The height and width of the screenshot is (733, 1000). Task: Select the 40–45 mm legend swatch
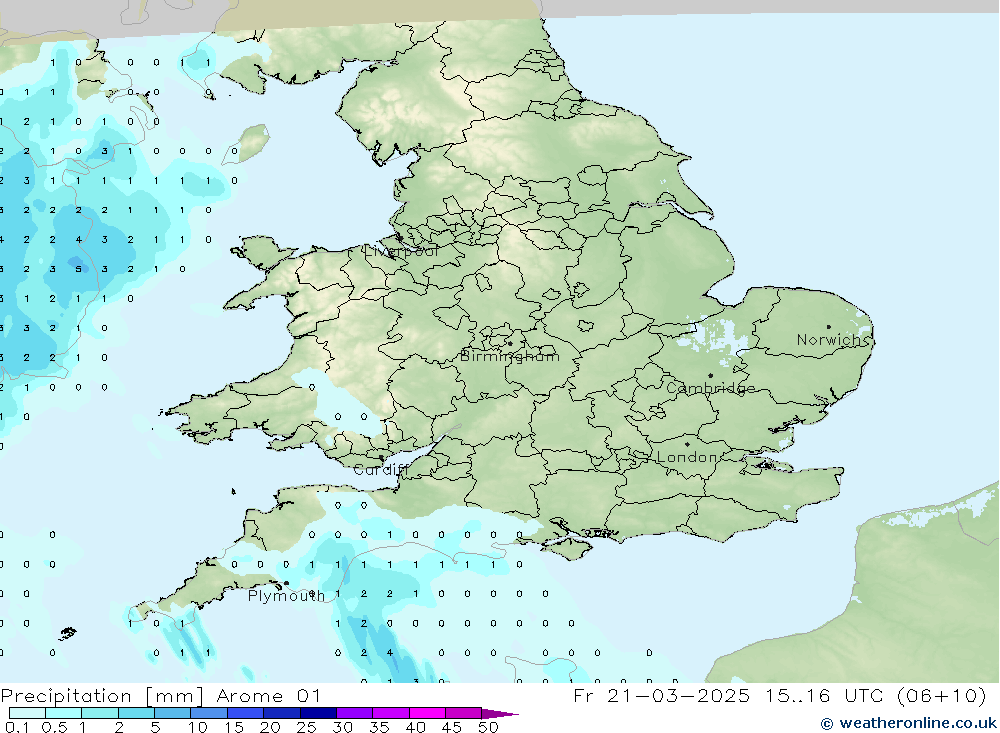(x=427, y=713)
